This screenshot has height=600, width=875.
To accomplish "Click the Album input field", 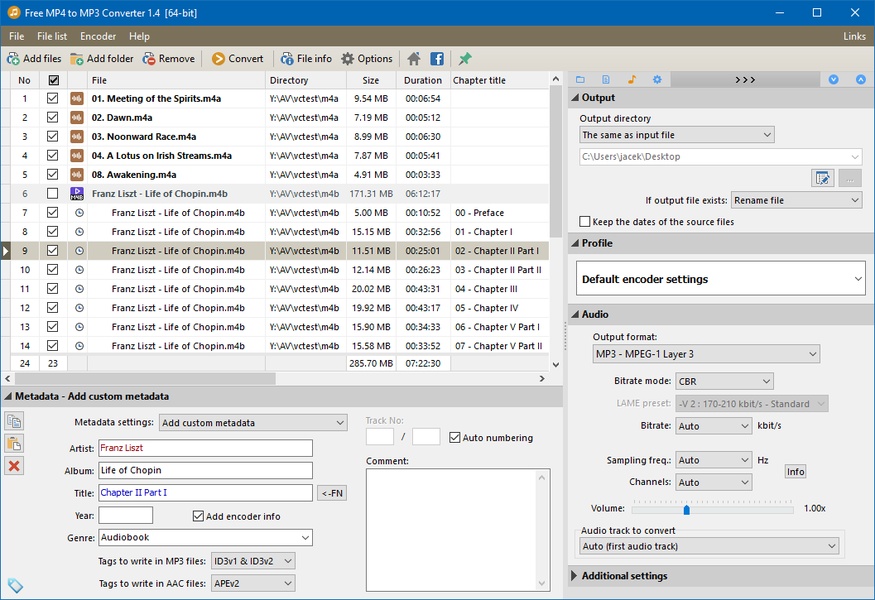I will [205, 471].
